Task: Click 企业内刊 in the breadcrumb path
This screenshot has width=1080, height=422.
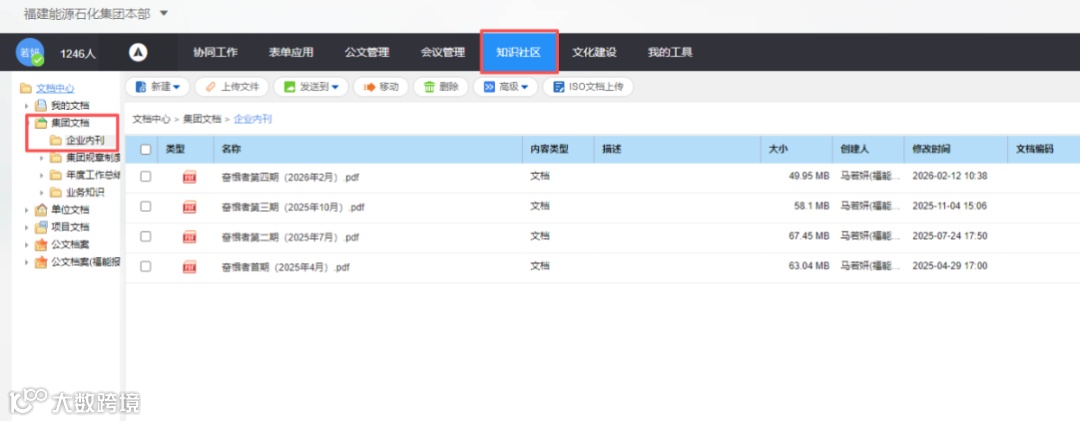Action: pos(253,119)
